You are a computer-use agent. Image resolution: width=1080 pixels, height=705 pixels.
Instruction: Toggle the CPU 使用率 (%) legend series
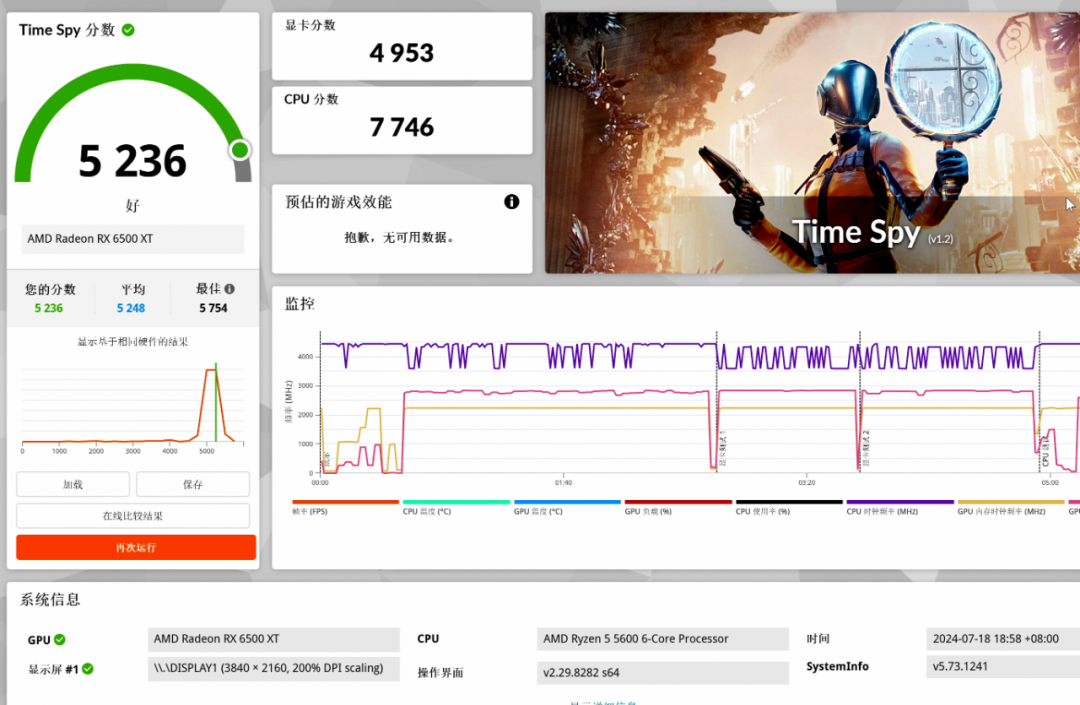tap(789, 507)
